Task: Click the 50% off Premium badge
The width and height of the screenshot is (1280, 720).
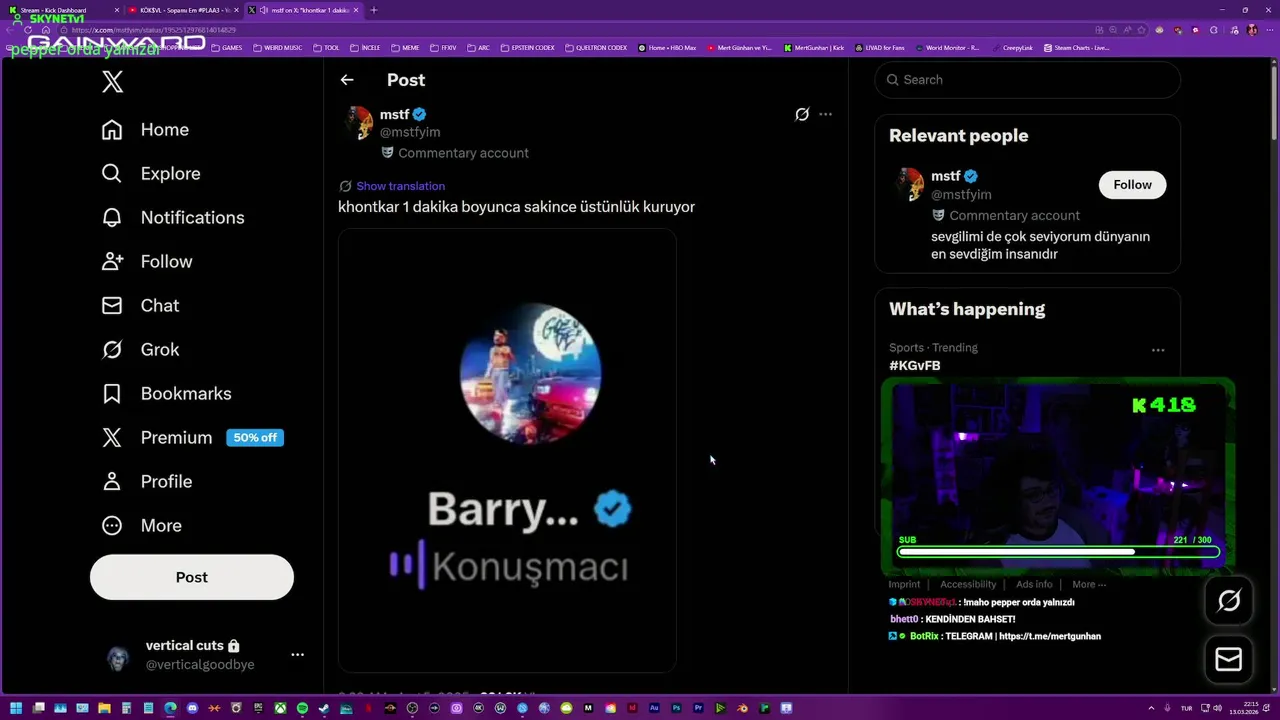Action: click(255, 437)
